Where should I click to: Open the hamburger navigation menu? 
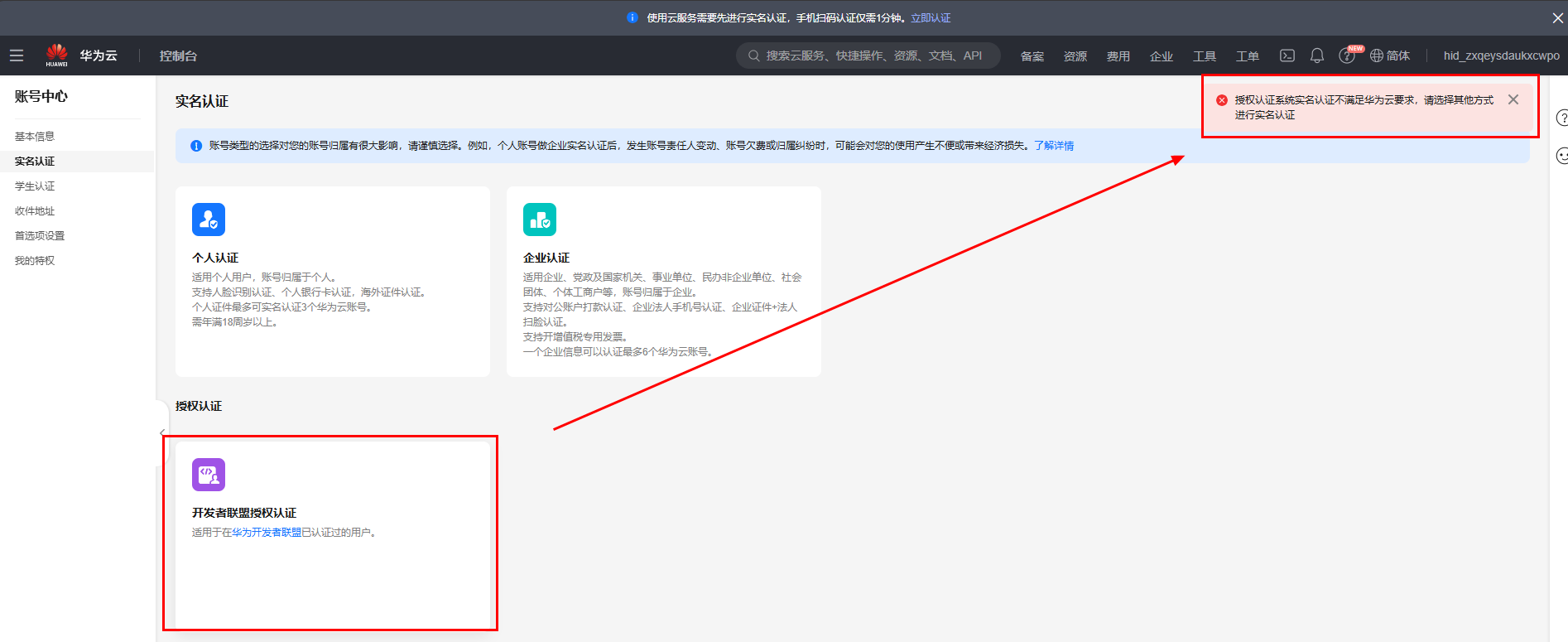[x=17, y=56]
